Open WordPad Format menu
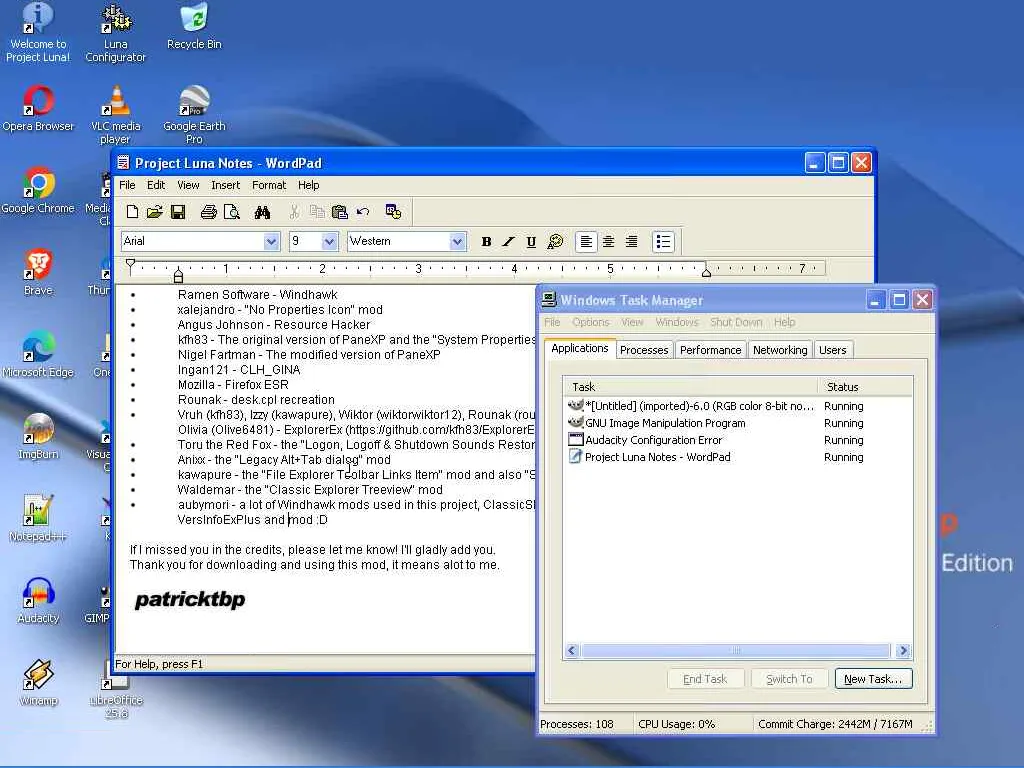The height and width of the screenshot is (768, 1024). (x=269, y=185)
